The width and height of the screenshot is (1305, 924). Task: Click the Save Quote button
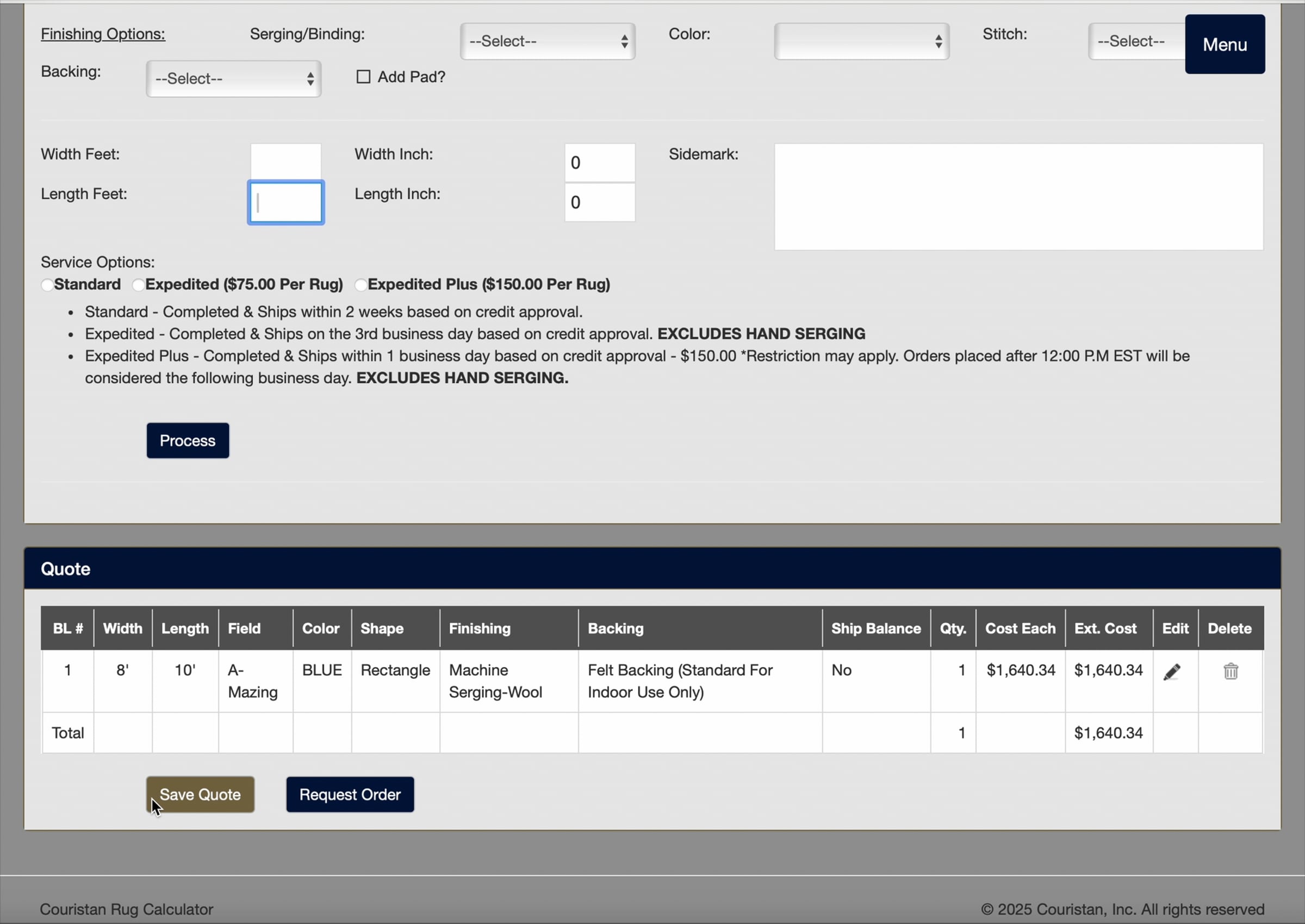200,794
